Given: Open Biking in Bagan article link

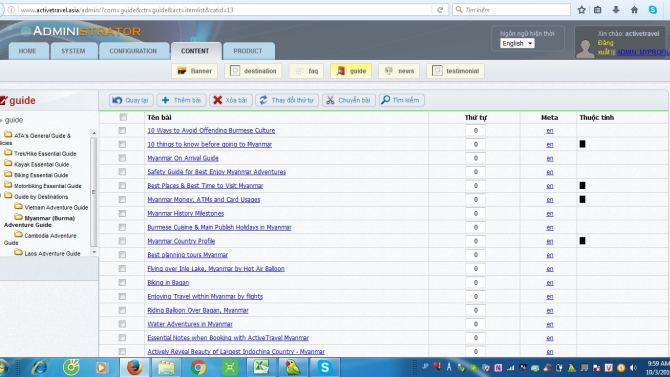Looking at the screenshot, I should point(168,283).
